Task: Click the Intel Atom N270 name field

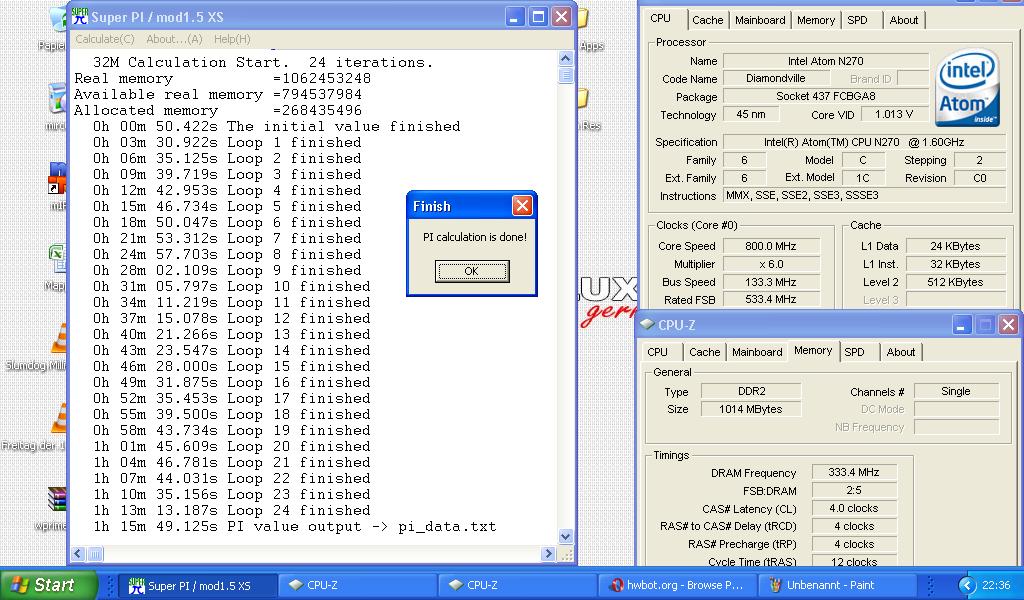Action: [x=825, y=61]
